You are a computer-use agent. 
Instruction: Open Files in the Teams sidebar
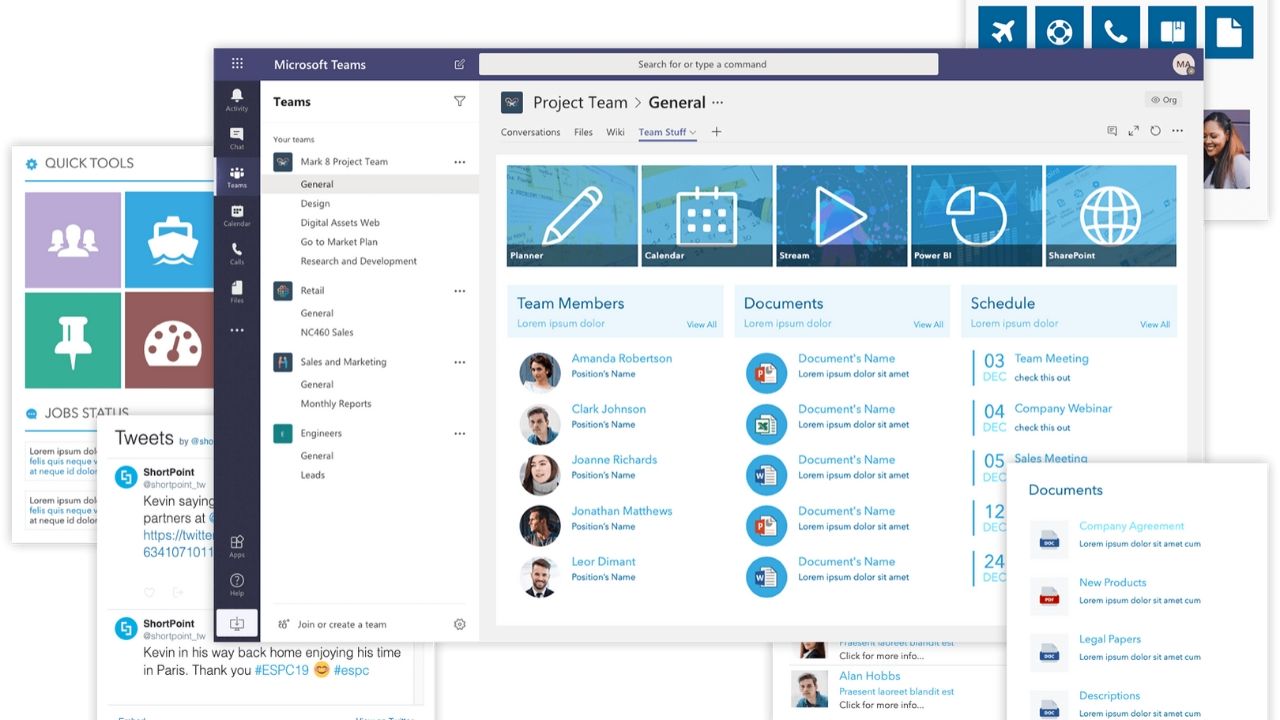237,291
